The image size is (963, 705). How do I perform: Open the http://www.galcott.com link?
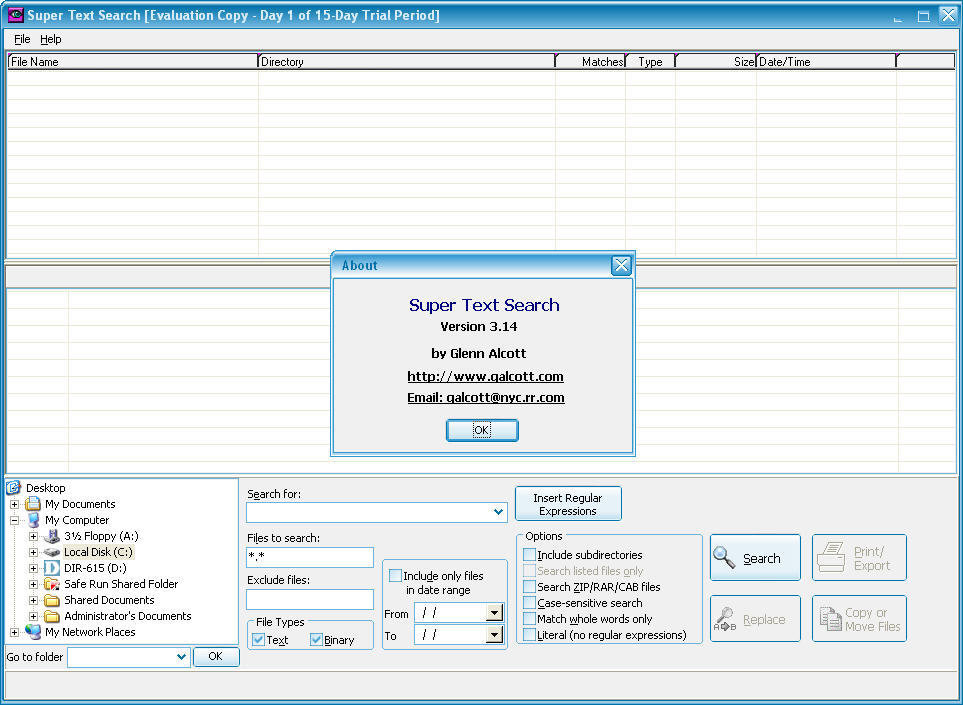coord(485,376)
